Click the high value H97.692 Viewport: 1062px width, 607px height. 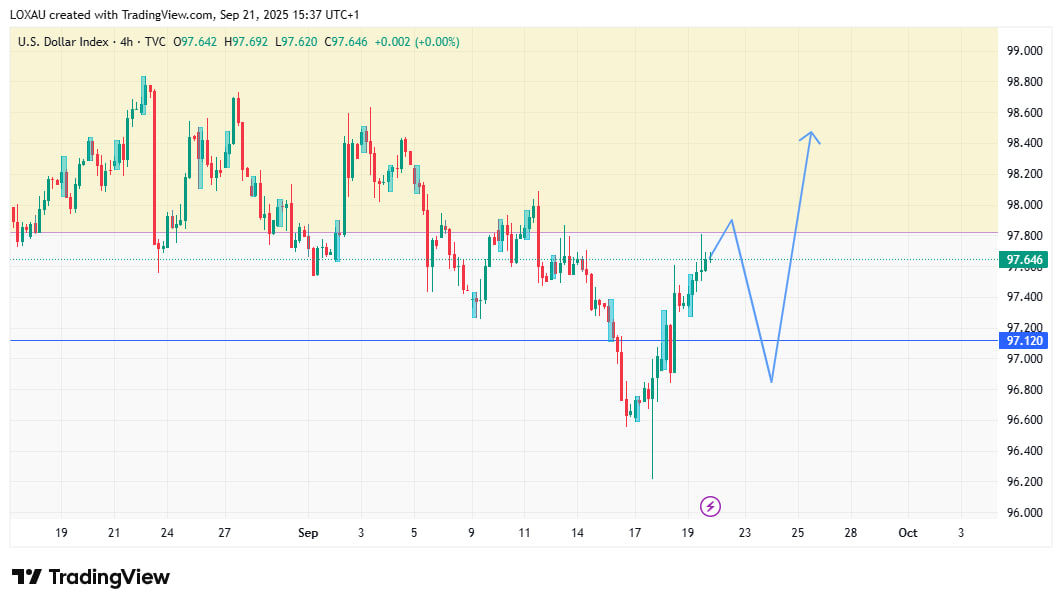click(246, 42)
